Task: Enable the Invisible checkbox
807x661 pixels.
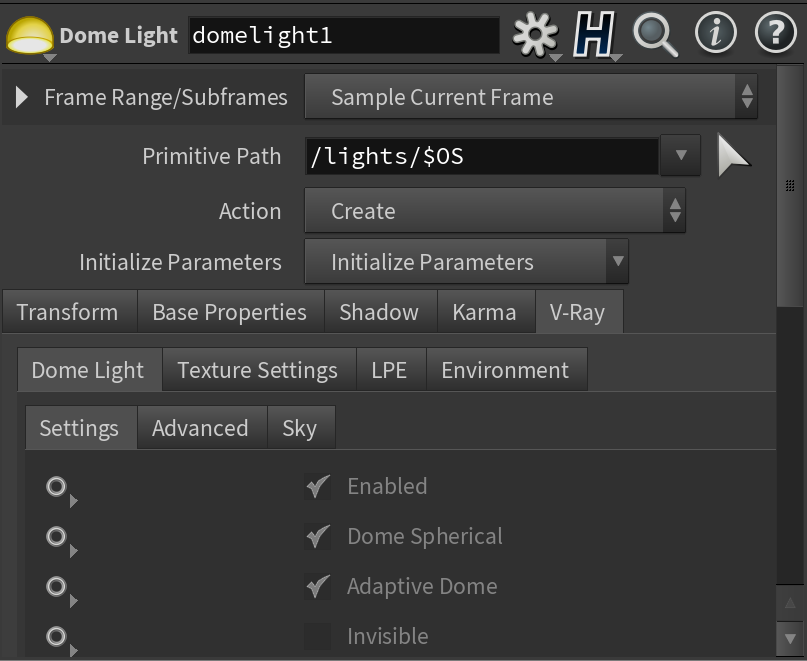Action: pos(318,636)
